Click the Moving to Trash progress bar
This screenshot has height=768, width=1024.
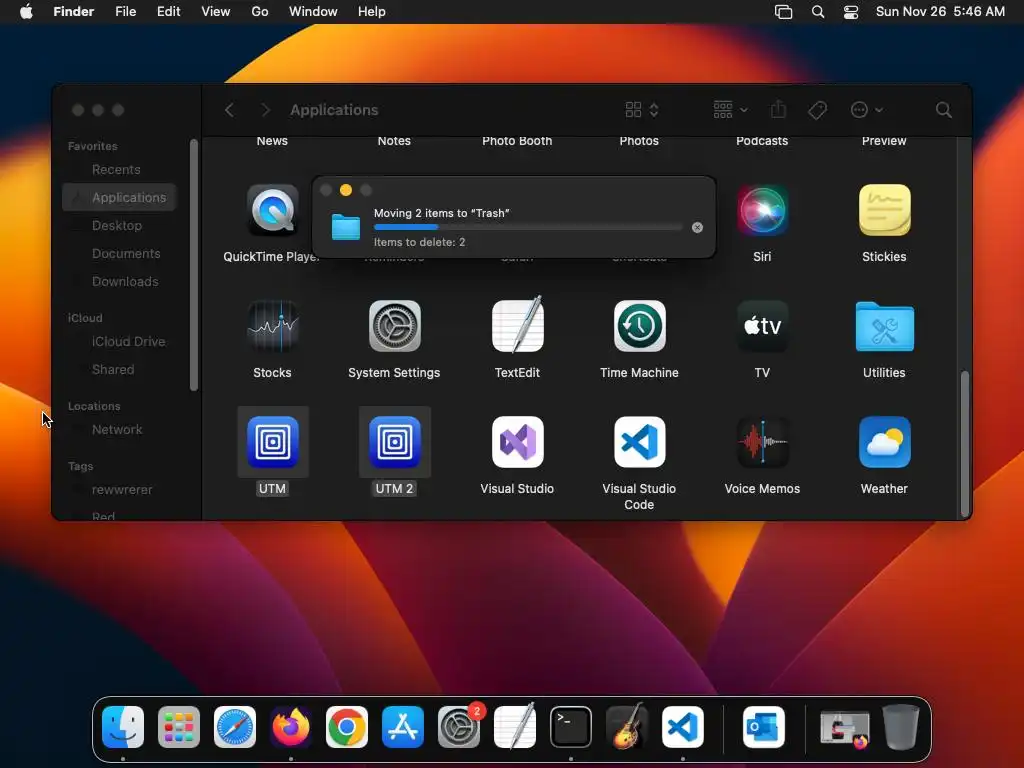(x=528, y=227)
